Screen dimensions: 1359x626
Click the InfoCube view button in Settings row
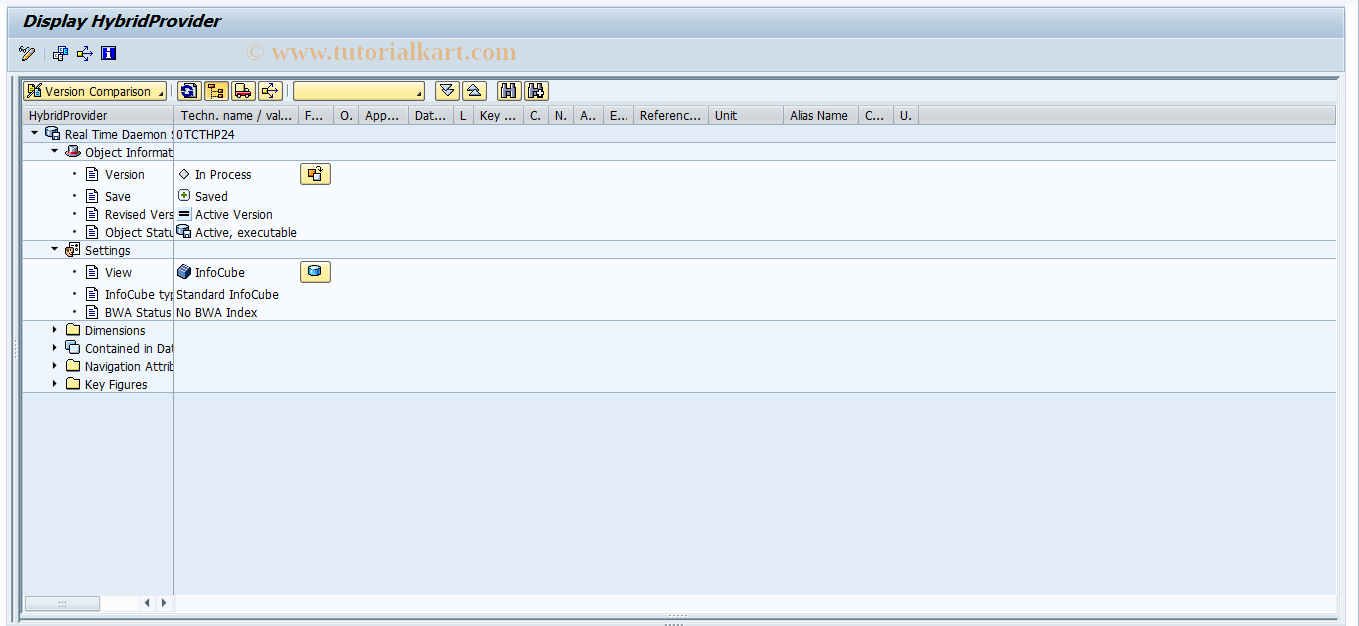tap(315, 272)
